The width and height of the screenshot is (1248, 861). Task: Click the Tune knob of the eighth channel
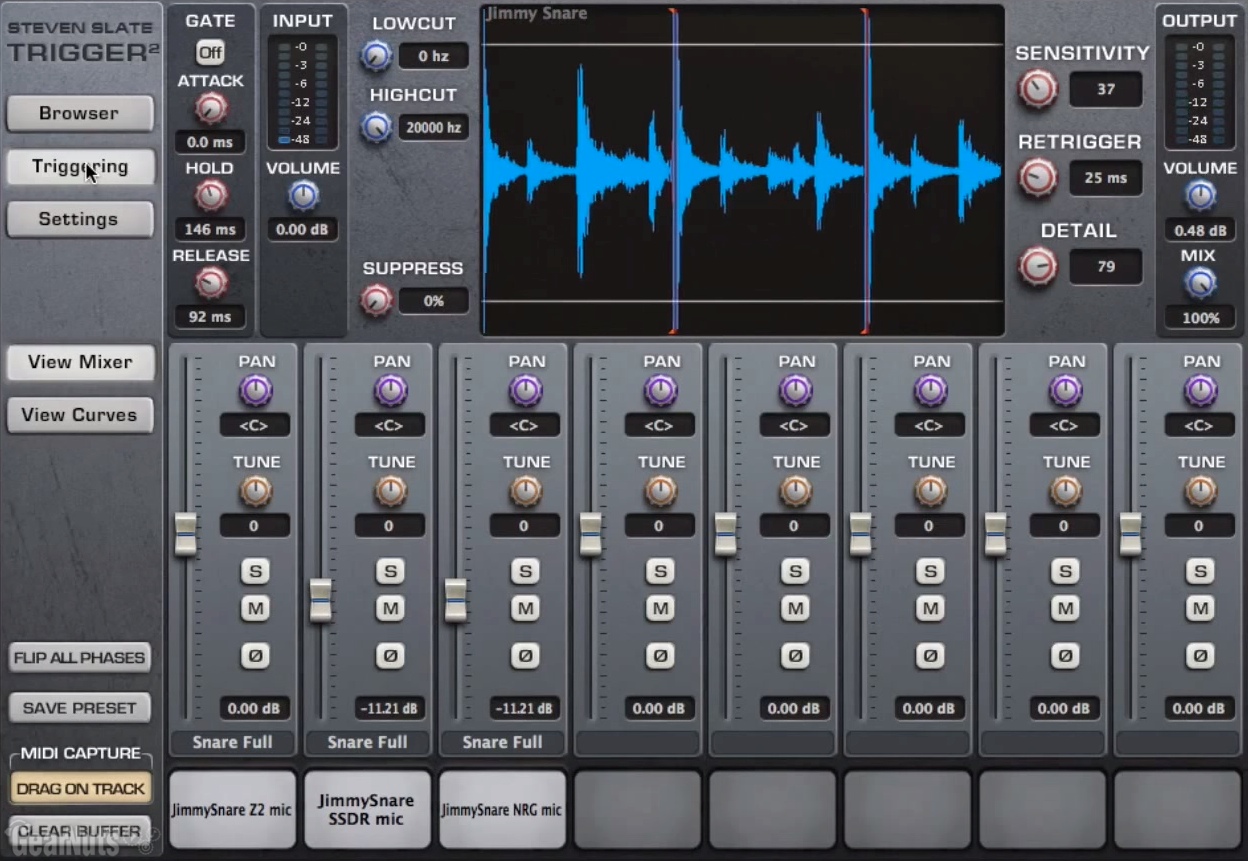1201,491
